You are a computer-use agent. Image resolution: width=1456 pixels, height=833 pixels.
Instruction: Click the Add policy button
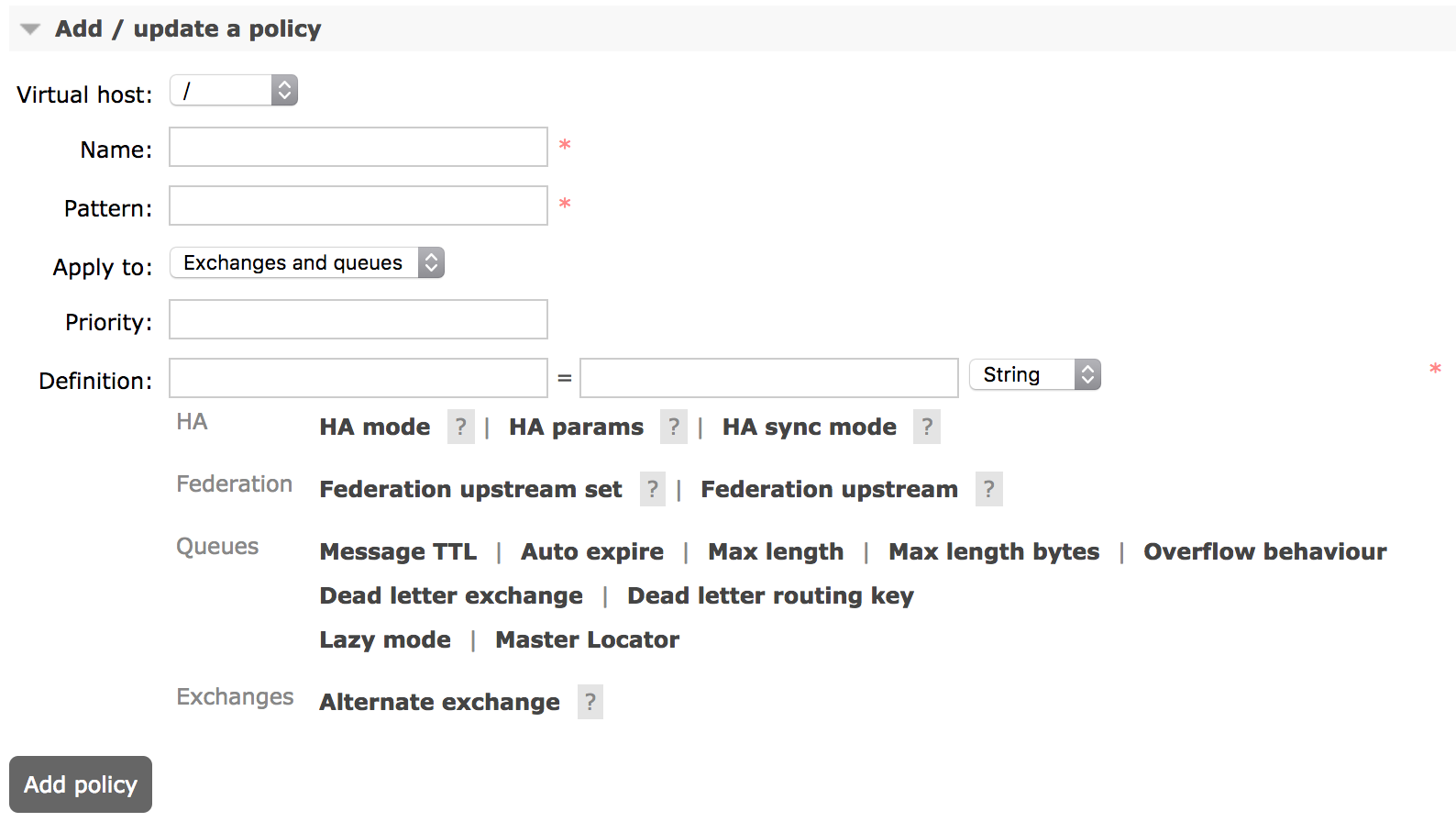click(x=81, y=784)
